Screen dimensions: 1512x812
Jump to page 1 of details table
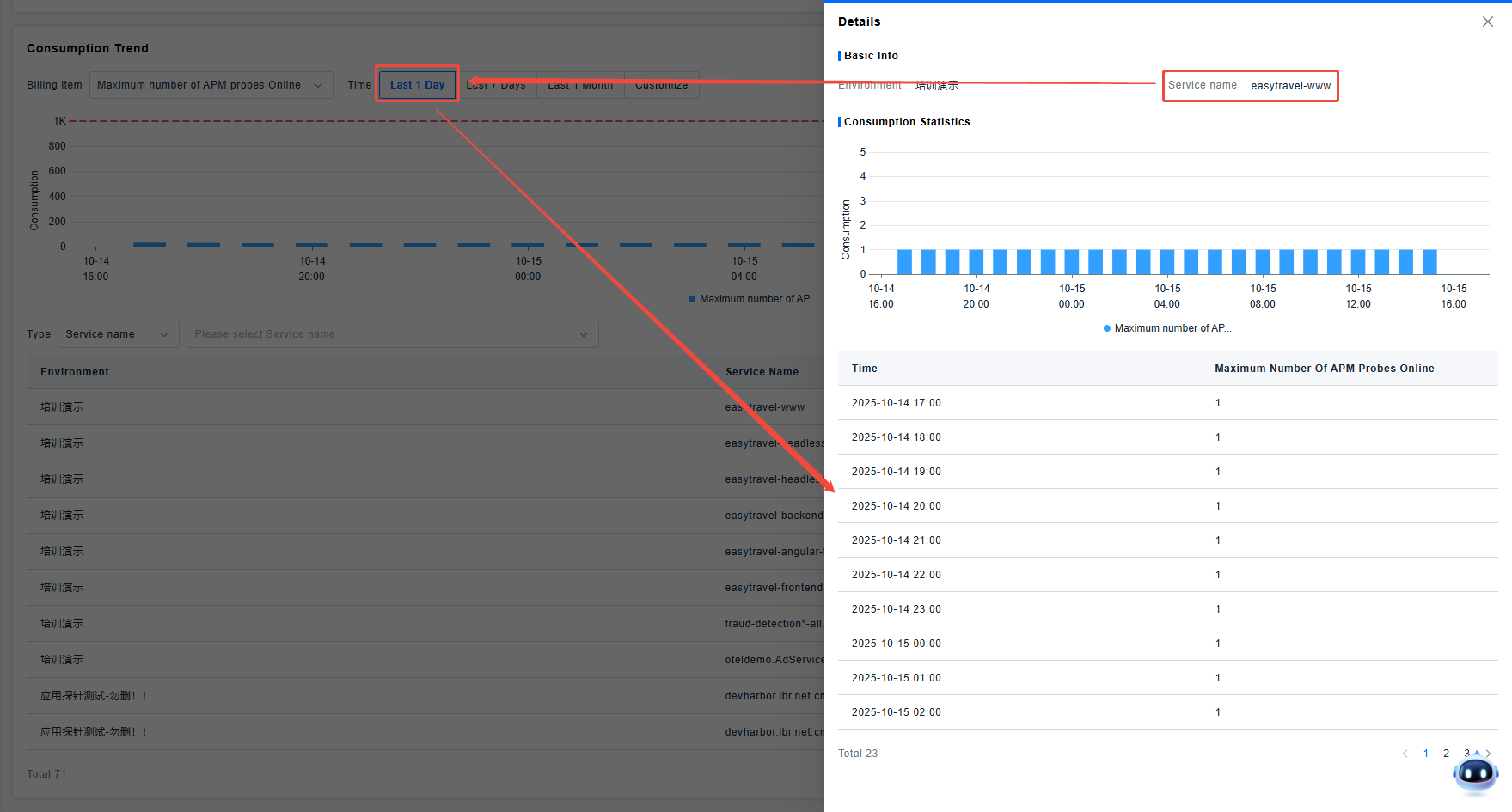1425,754
